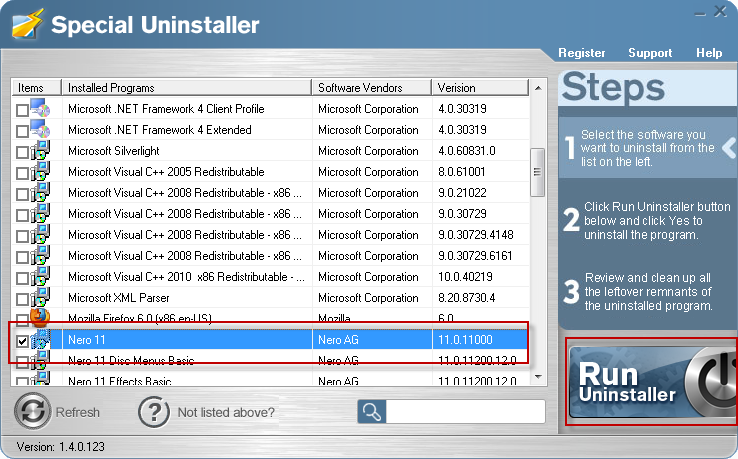The width and height of the screenshot is (738, 459).
Task: Click version 10.0.40219 cell
Action: (x=465, y=277)
